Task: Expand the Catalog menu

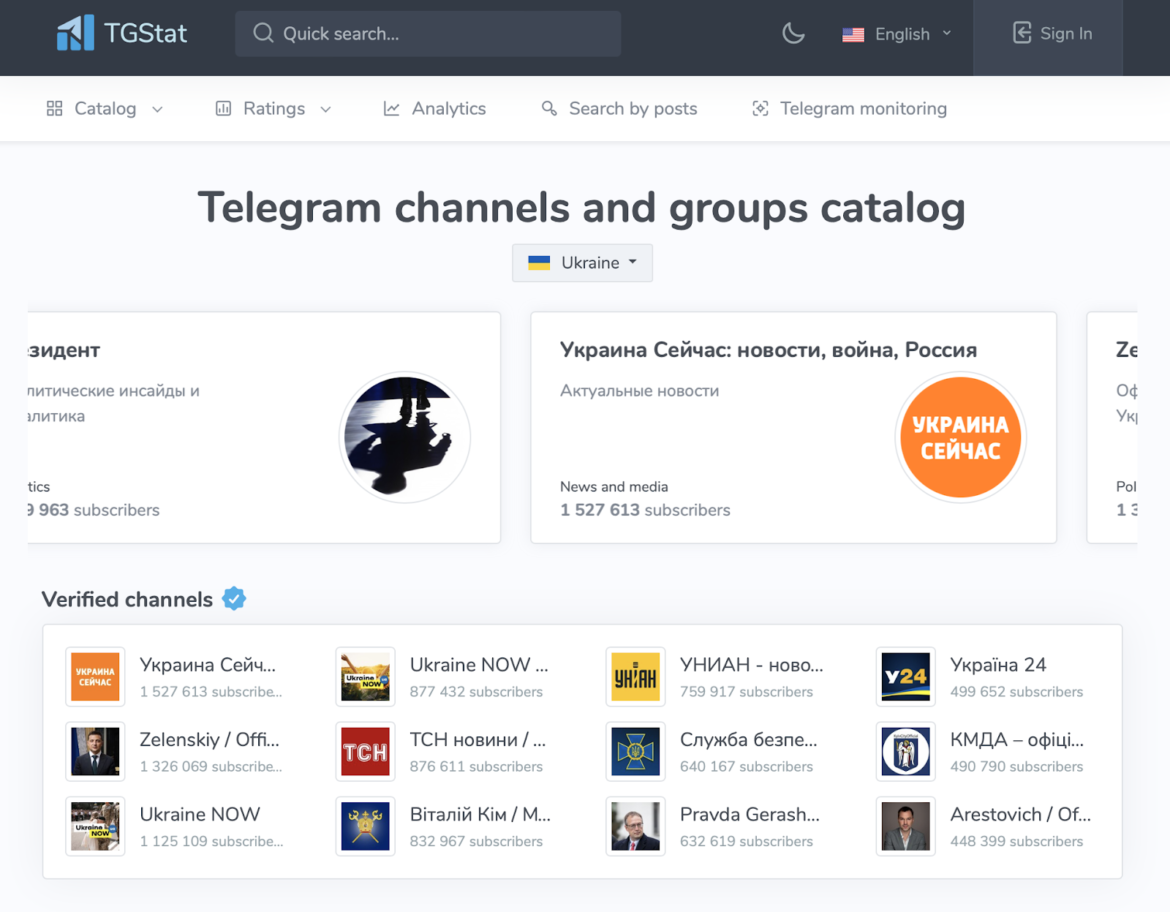Action: (x=105, y=108)
